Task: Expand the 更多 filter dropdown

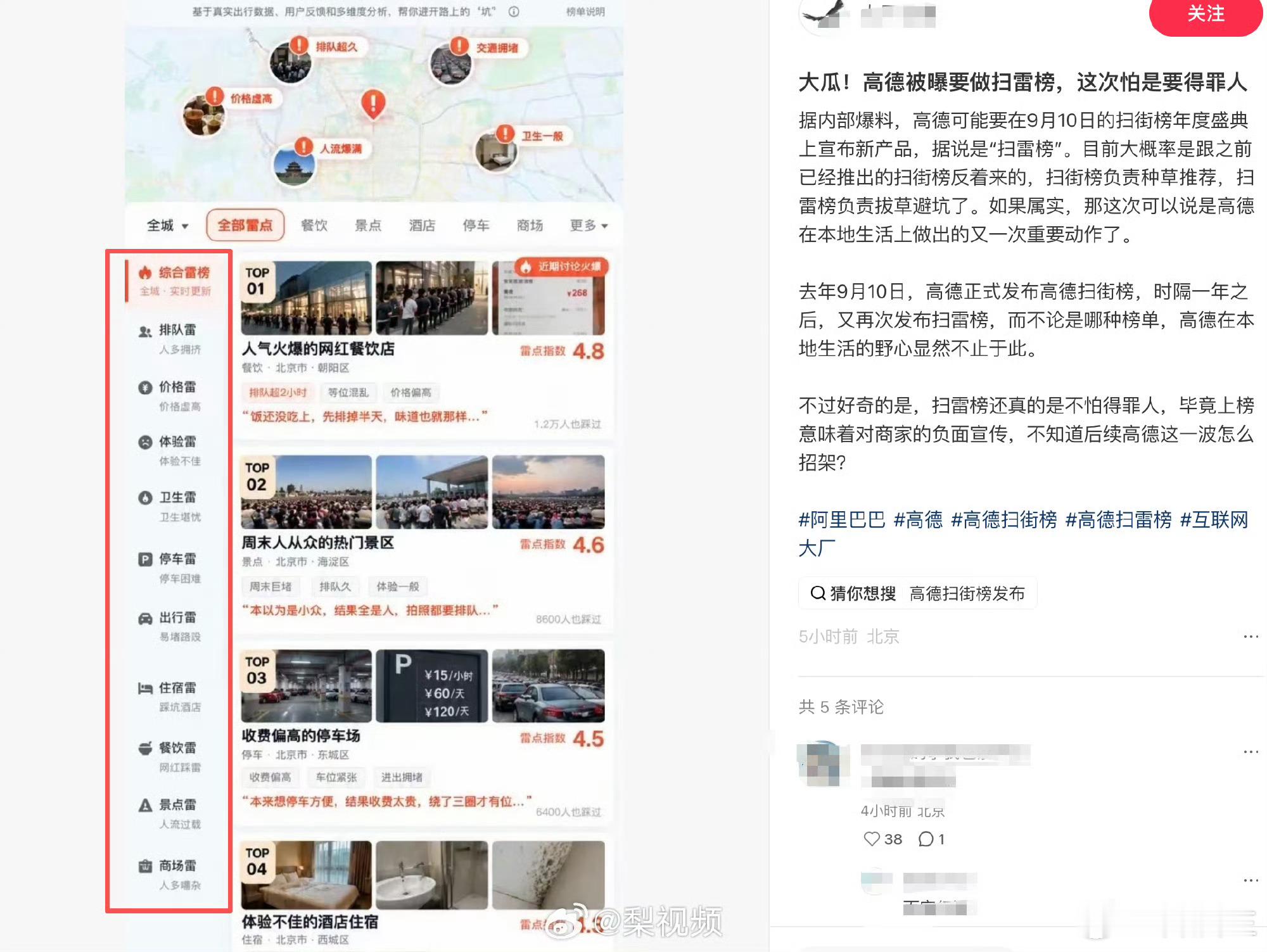Action: 589,225
